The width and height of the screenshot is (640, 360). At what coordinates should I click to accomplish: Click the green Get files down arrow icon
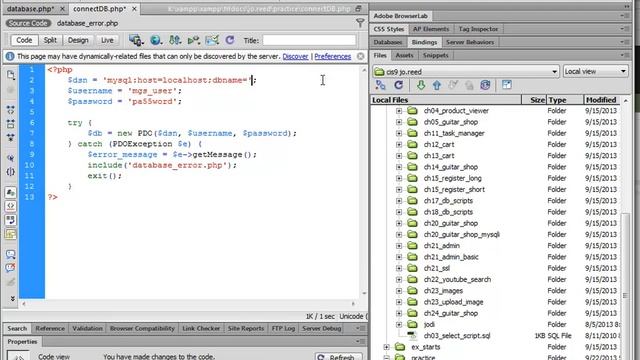(421, 85)
